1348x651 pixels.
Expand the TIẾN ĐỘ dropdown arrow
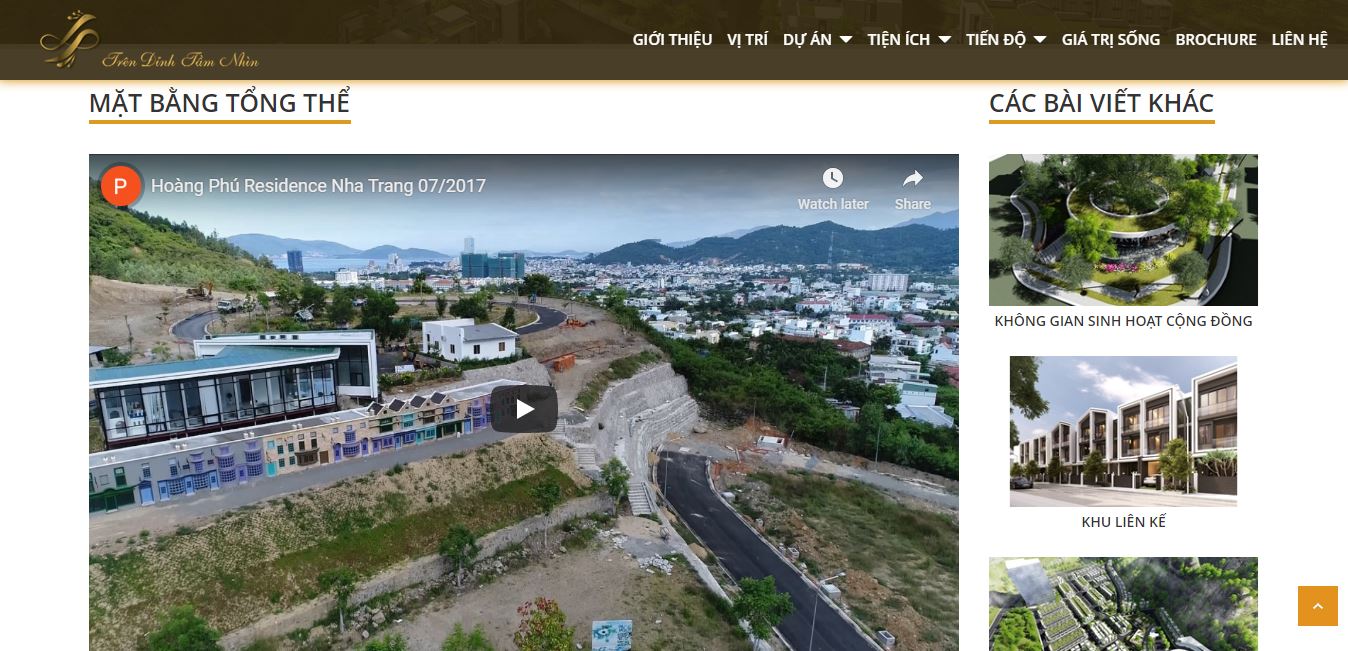(1039, 40)
